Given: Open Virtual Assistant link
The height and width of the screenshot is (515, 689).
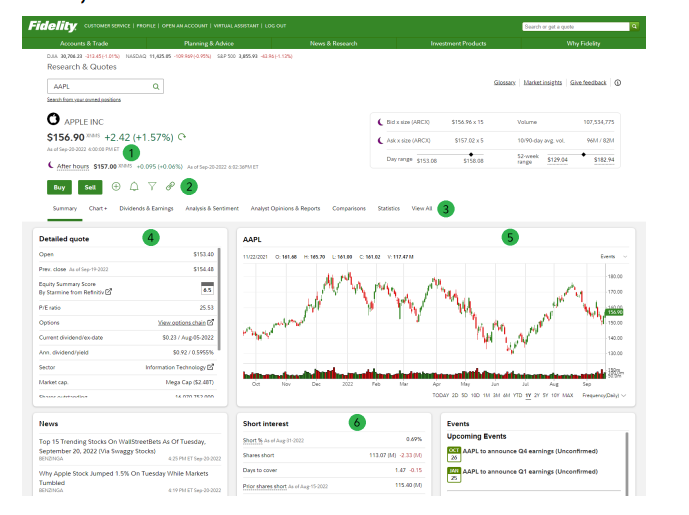Looking at the screenshot, I should [236, 26].
